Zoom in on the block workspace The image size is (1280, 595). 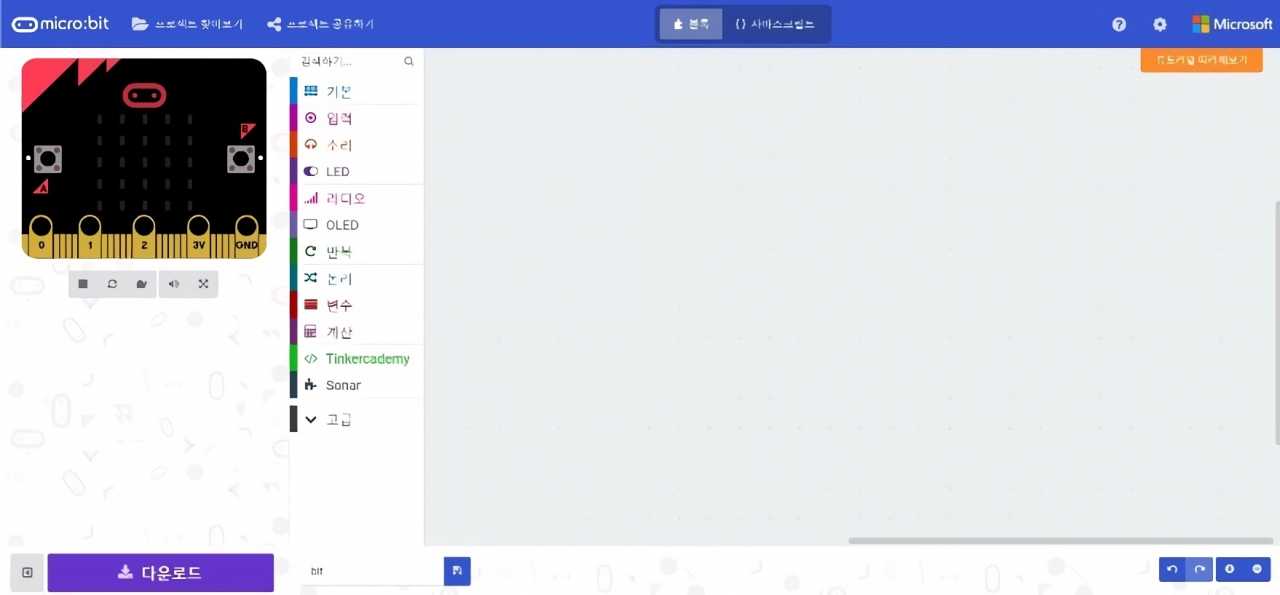point(1229,570)
